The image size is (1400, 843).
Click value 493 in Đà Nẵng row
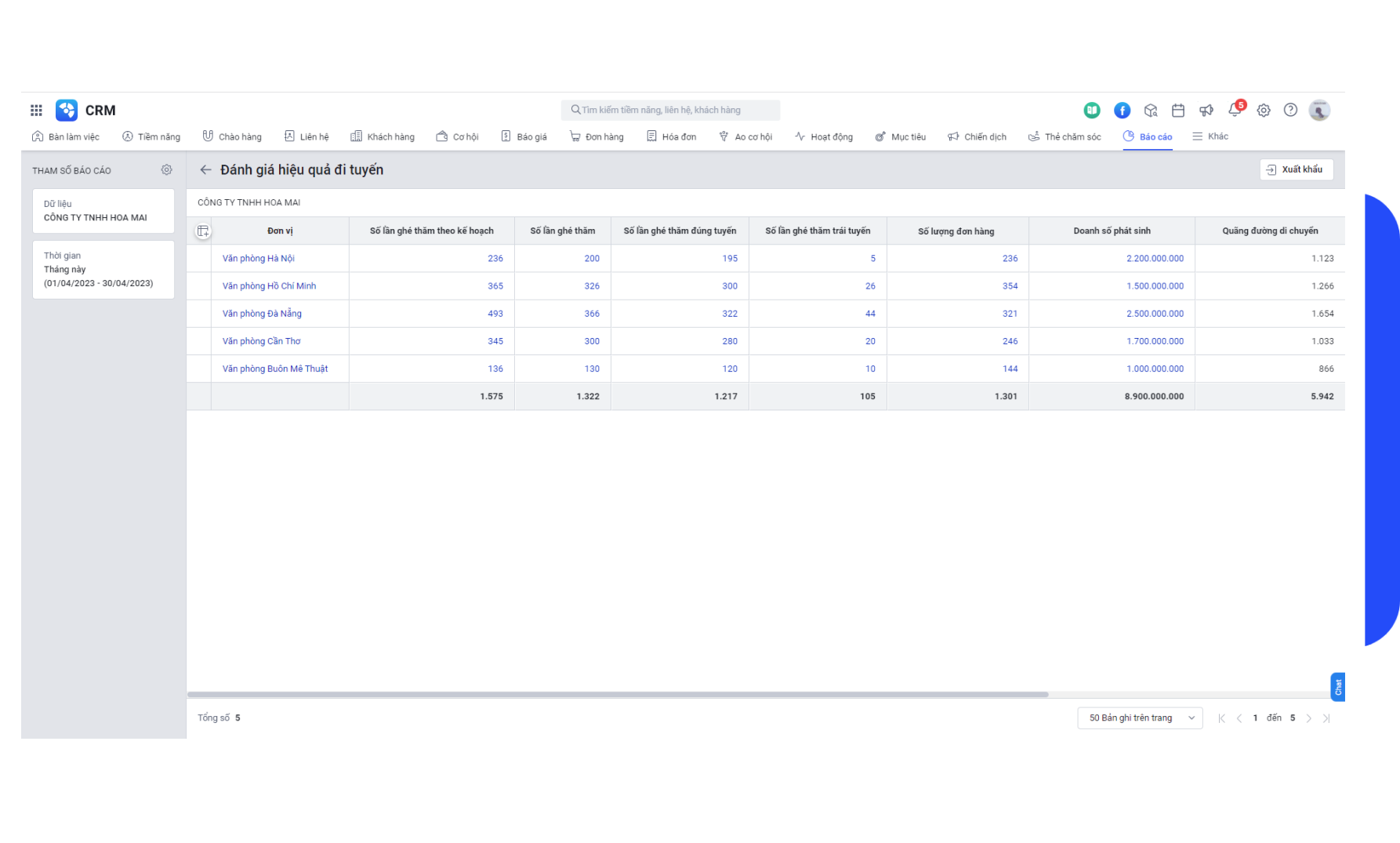pos(495,314)
